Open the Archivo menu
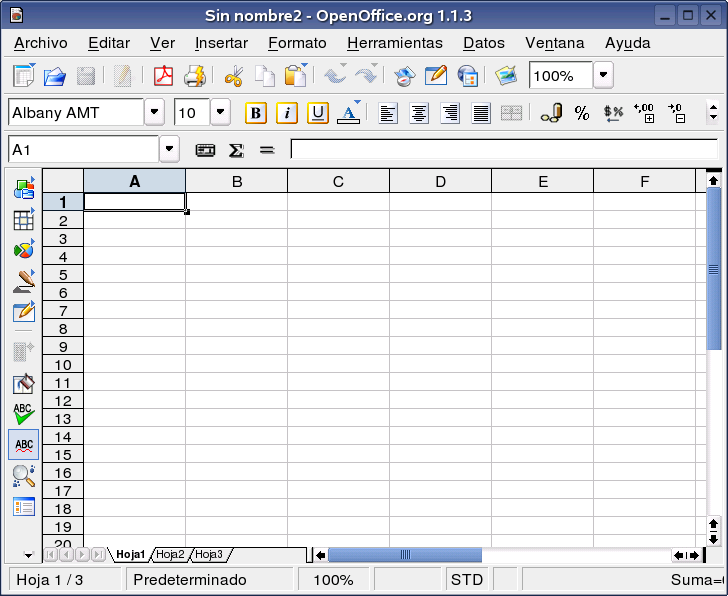728x596 pixels. (x=40, y=43)
